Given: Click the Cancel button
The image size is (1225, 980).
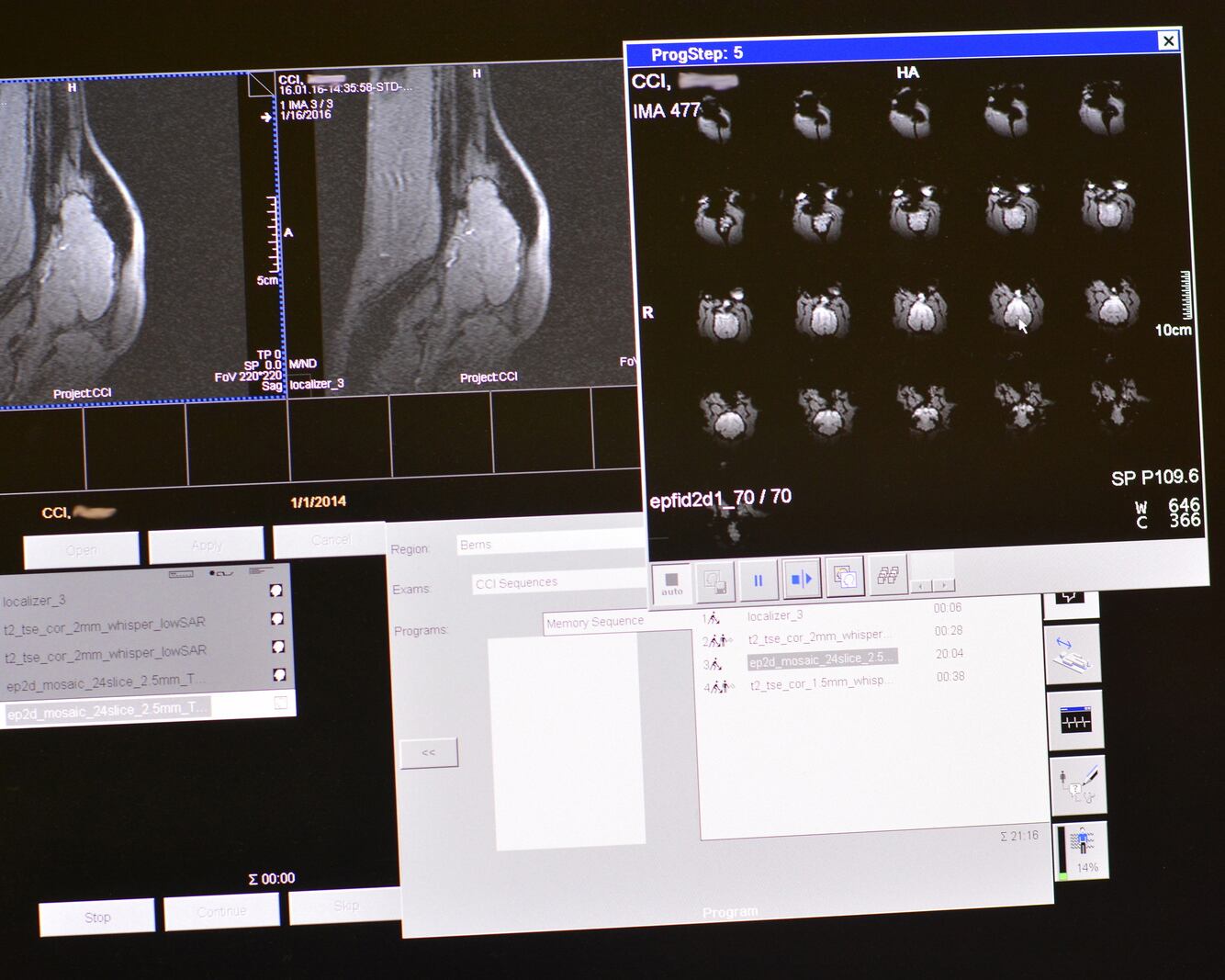Looking at the screenshot, I should pyautogui.click(x=330, y=540).
